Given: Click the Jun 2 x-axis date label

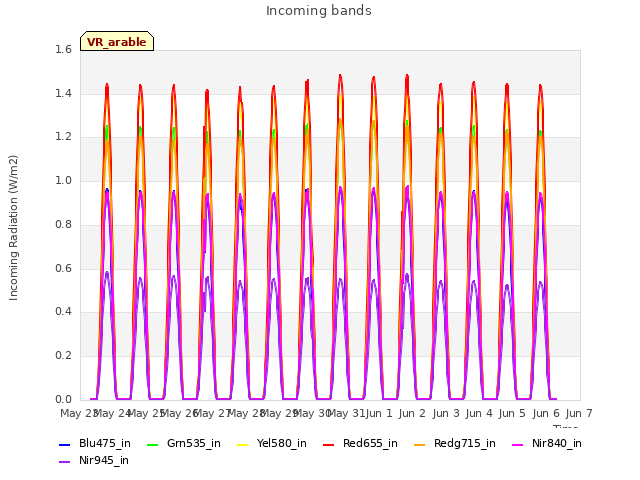Looking at the screenshot, I should [x=412, y=413].
